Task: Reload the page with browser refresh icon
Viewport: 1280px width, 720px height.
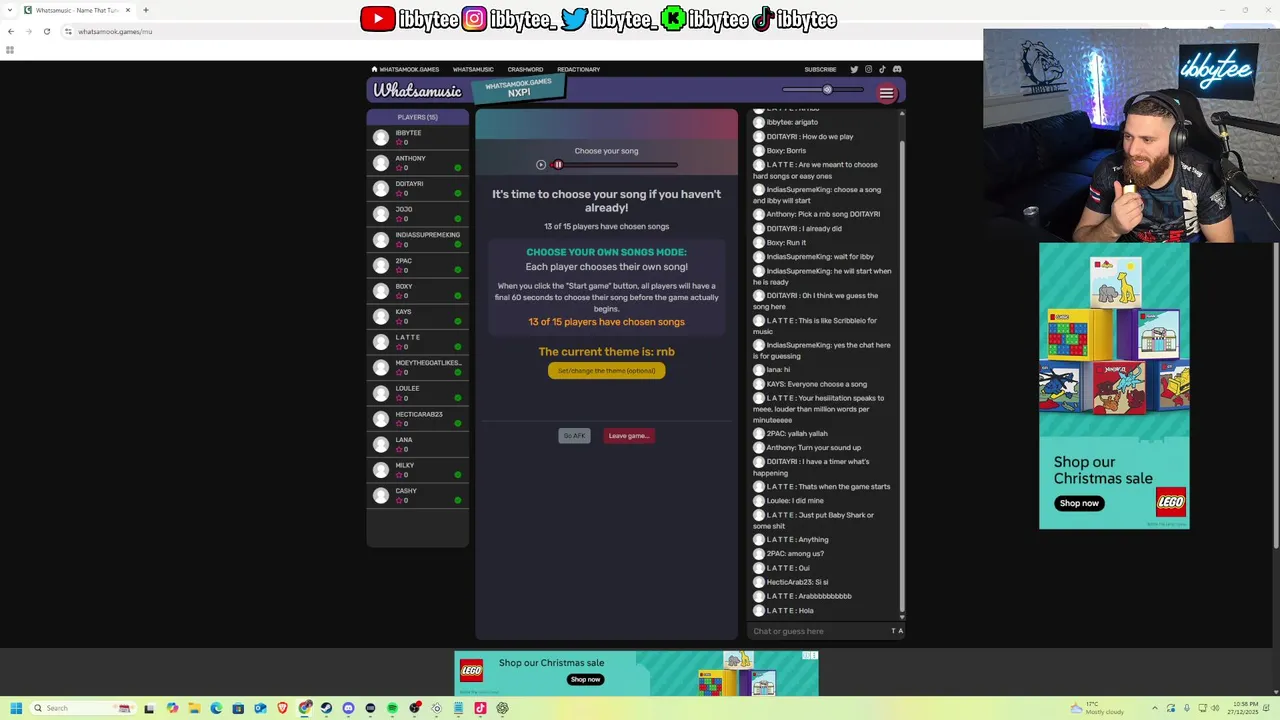Action: (x=46, y=31)
